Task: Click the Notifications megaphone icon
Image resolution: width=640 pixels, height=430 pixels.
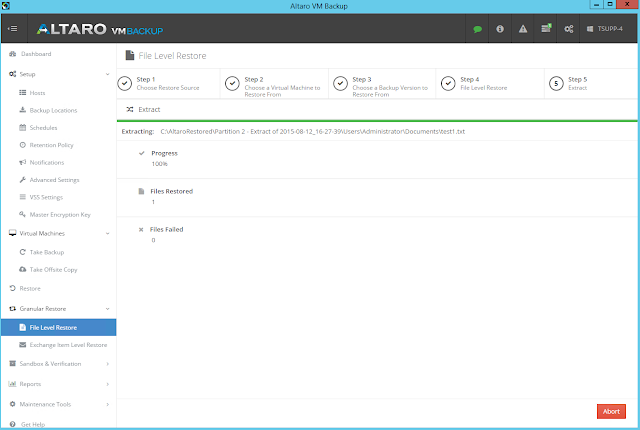Action: (23, 162)
